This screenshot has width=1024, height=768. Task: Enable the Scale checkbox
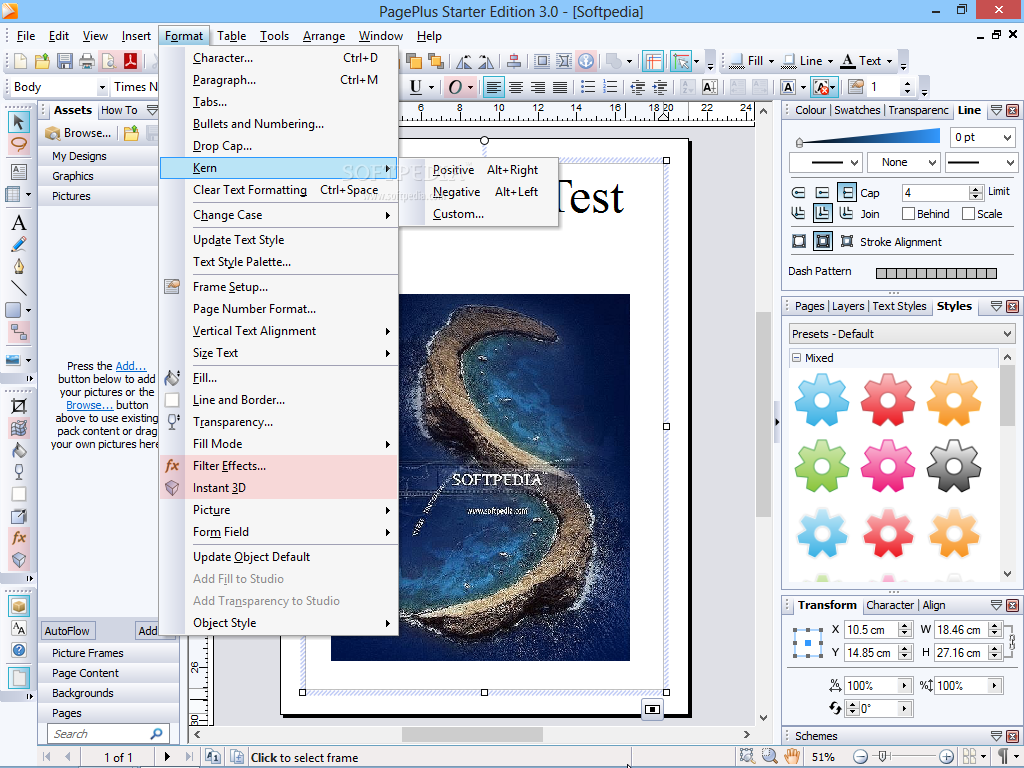coord(968,214)
